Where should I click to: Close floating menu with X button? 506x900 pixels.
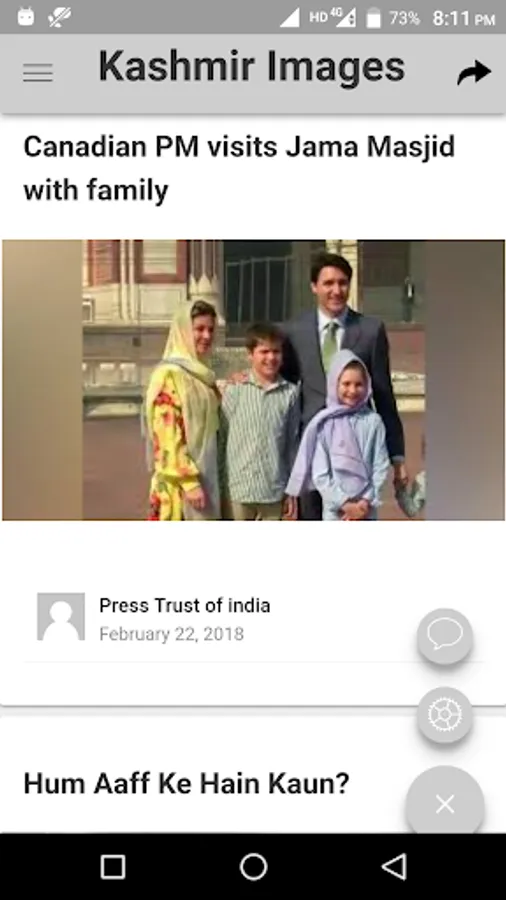tap(445, 804)
